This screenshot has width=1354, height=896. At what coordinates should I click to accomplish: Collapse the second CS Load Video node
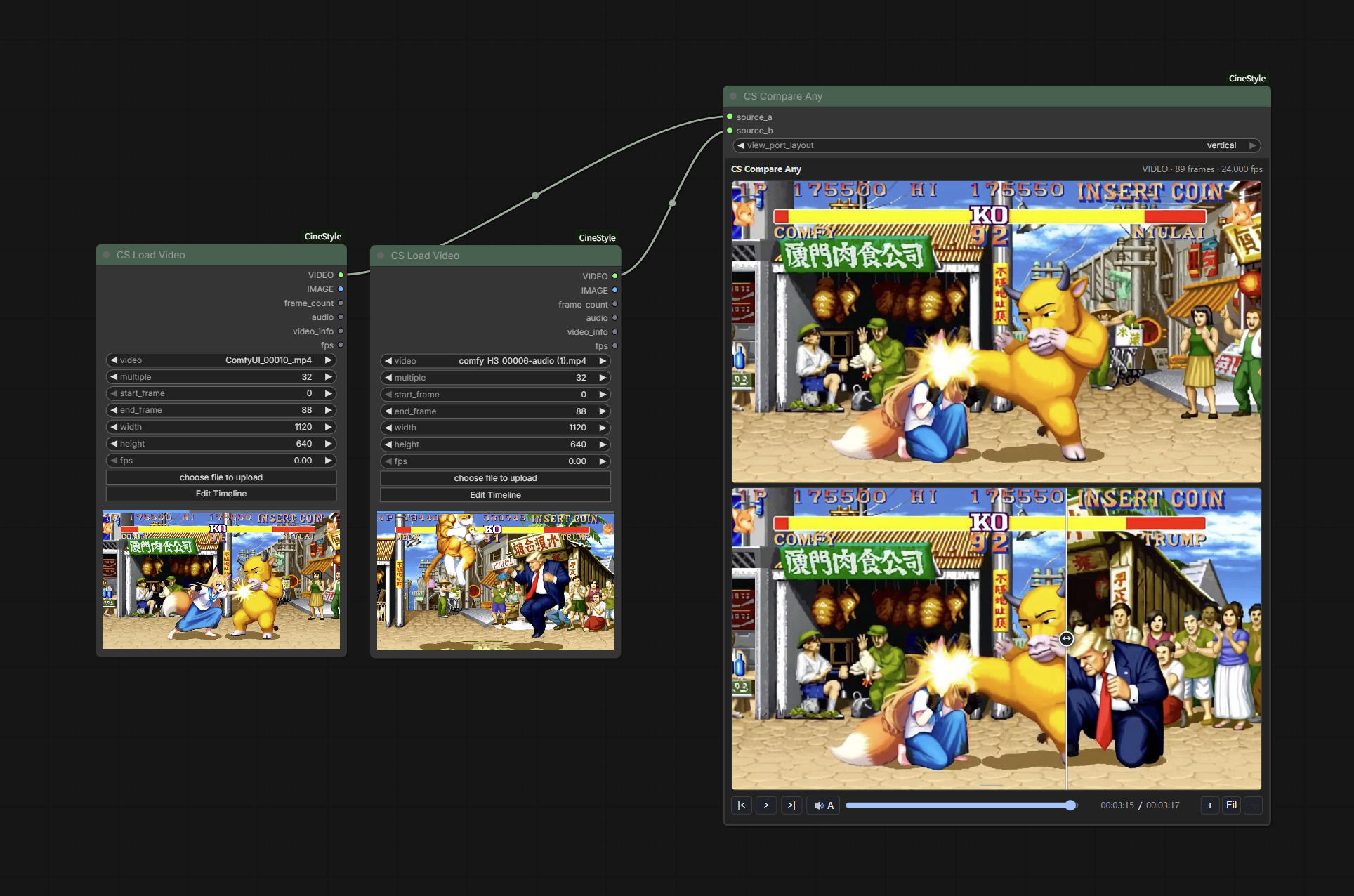tap(381, 256)
